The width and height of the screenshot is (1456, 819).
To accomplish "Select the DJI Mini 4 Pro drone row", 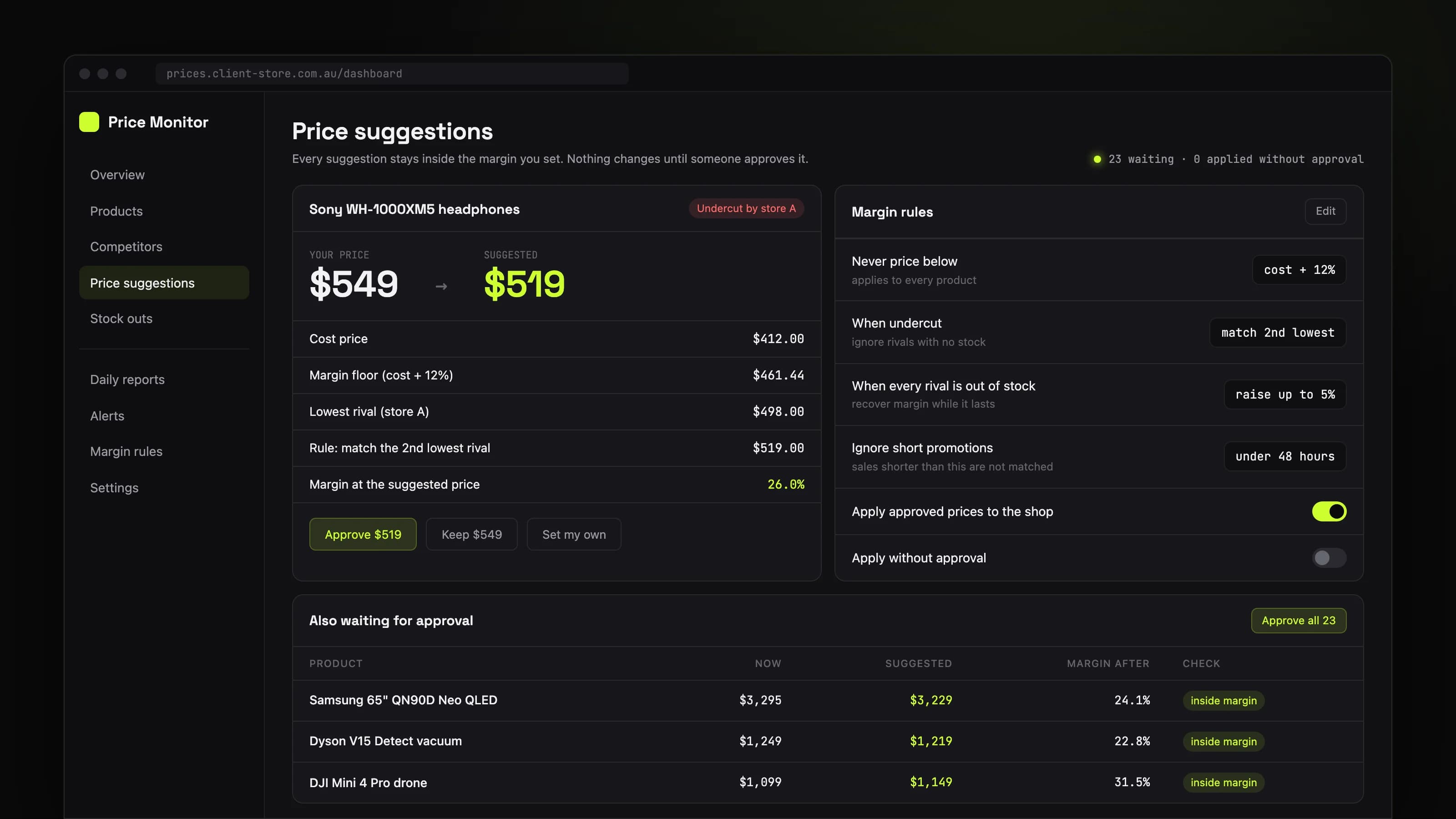I will 828,782.
